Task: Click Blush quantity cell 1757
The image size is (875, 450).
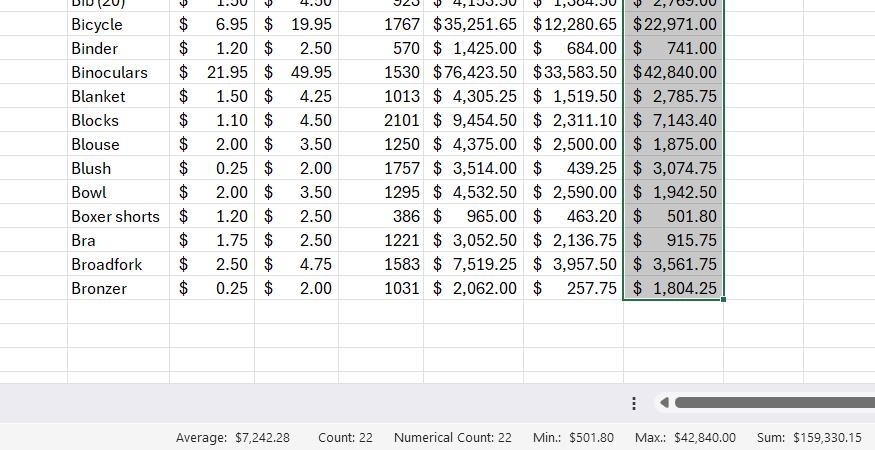Action: [x=381, y=169]
